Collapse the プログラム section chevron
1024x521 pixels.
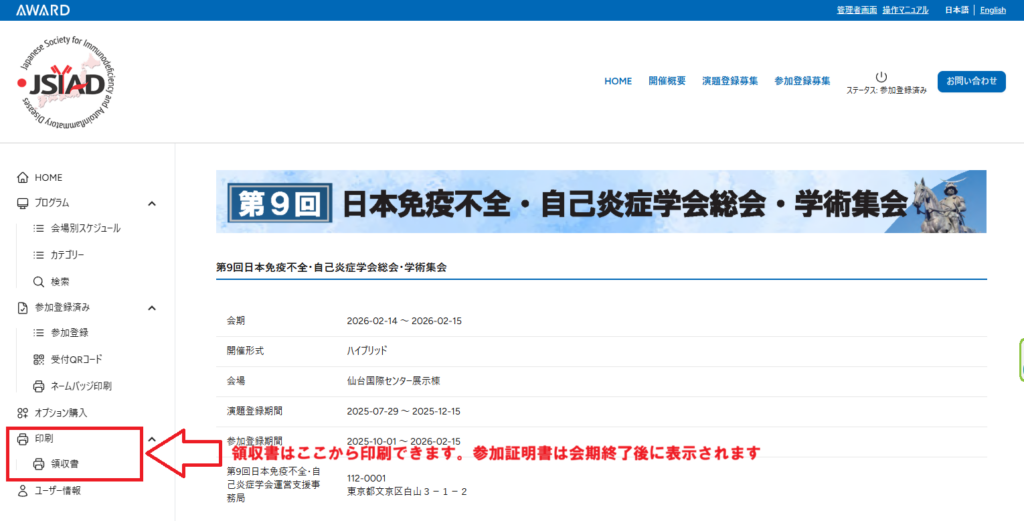(152, 204)
